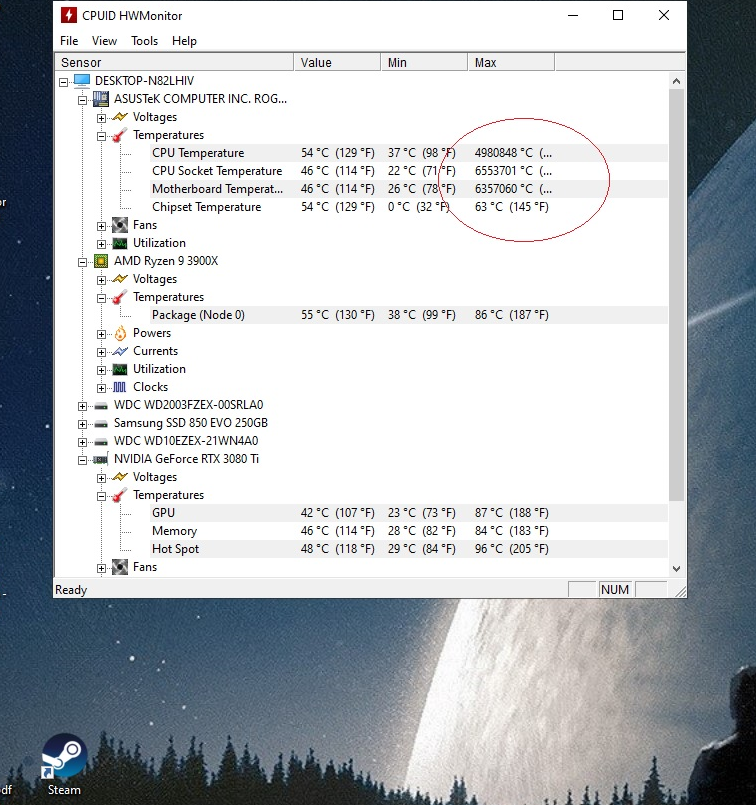The height and width of the screenshot is (805, 756).
Task: Collapse the ASUSTeK COMPUTER INC. node
Action: pos(82,100)
